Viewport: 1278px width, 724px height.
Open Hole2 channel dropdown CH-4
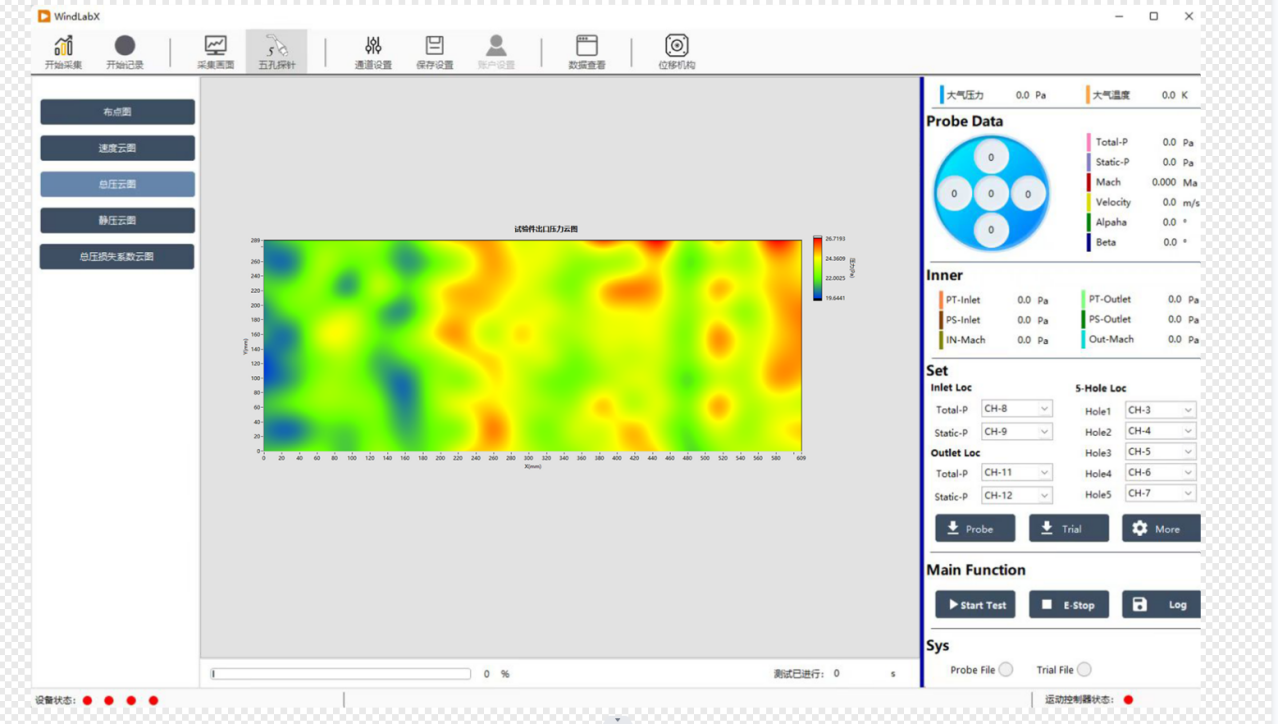point(1160,431)
